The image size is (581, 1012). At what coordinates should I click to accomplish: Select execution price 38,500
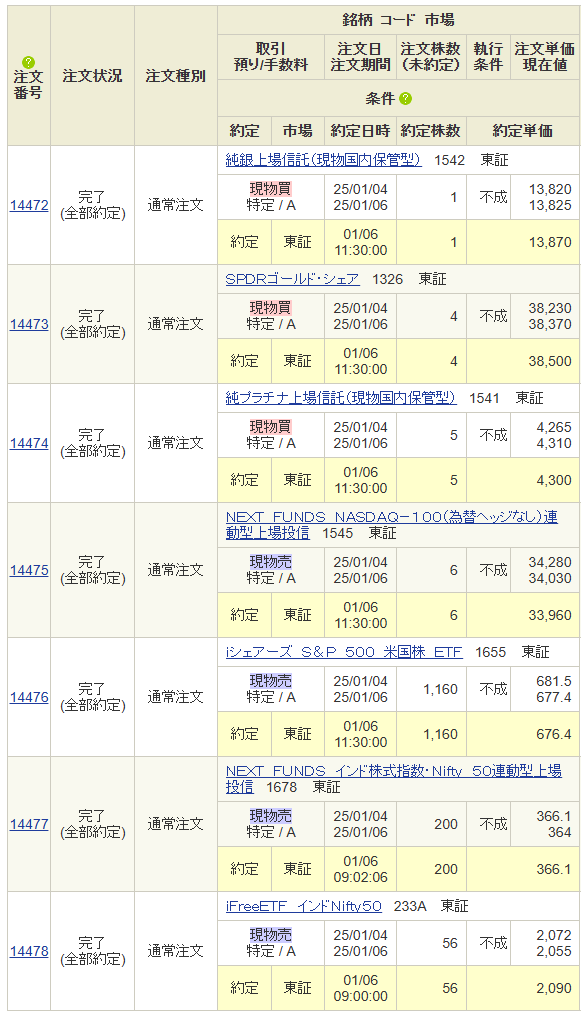tap(550, 361)
